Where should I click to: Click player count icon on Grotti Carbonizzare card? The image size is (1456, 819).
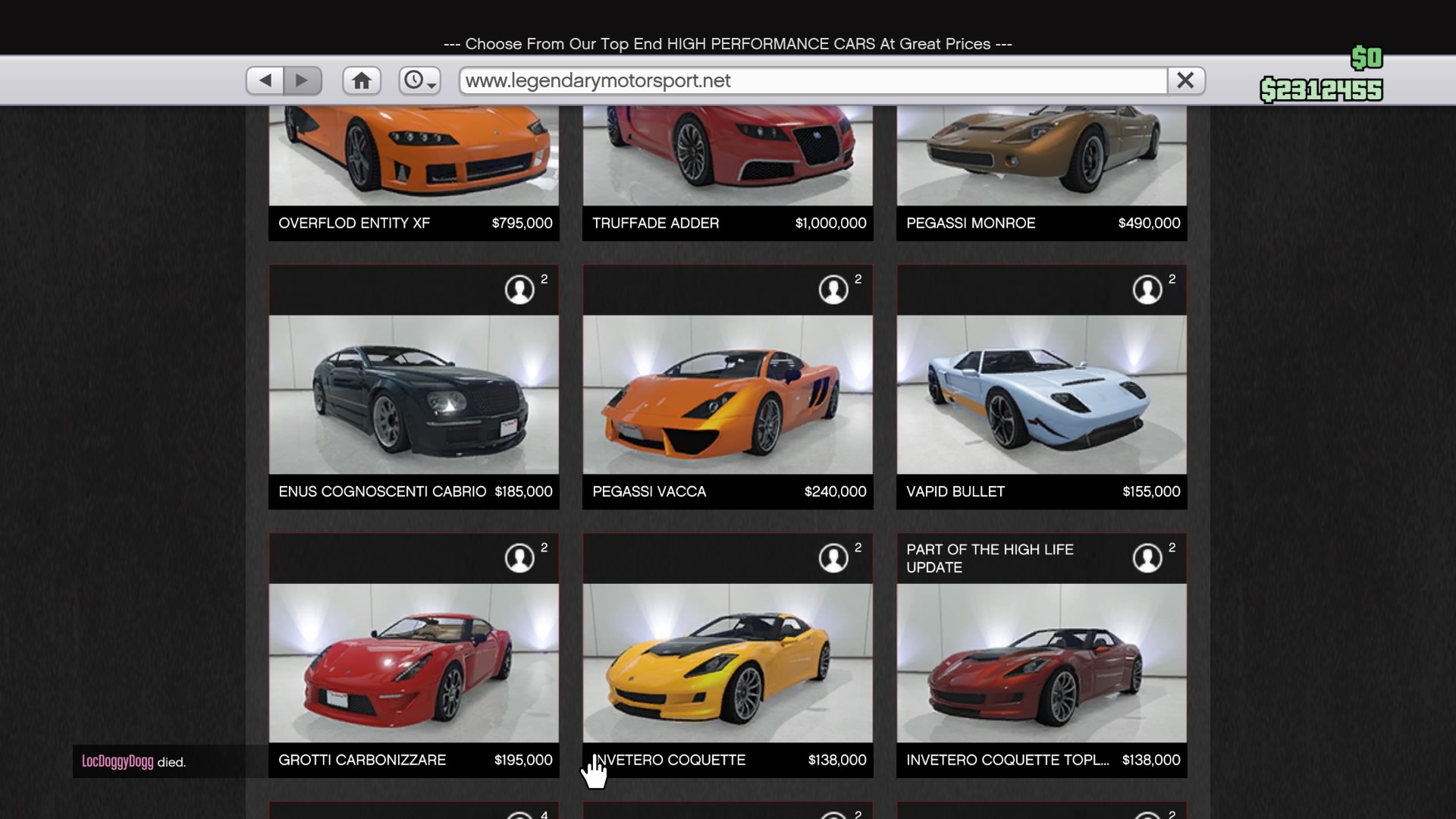pos(519,558)
